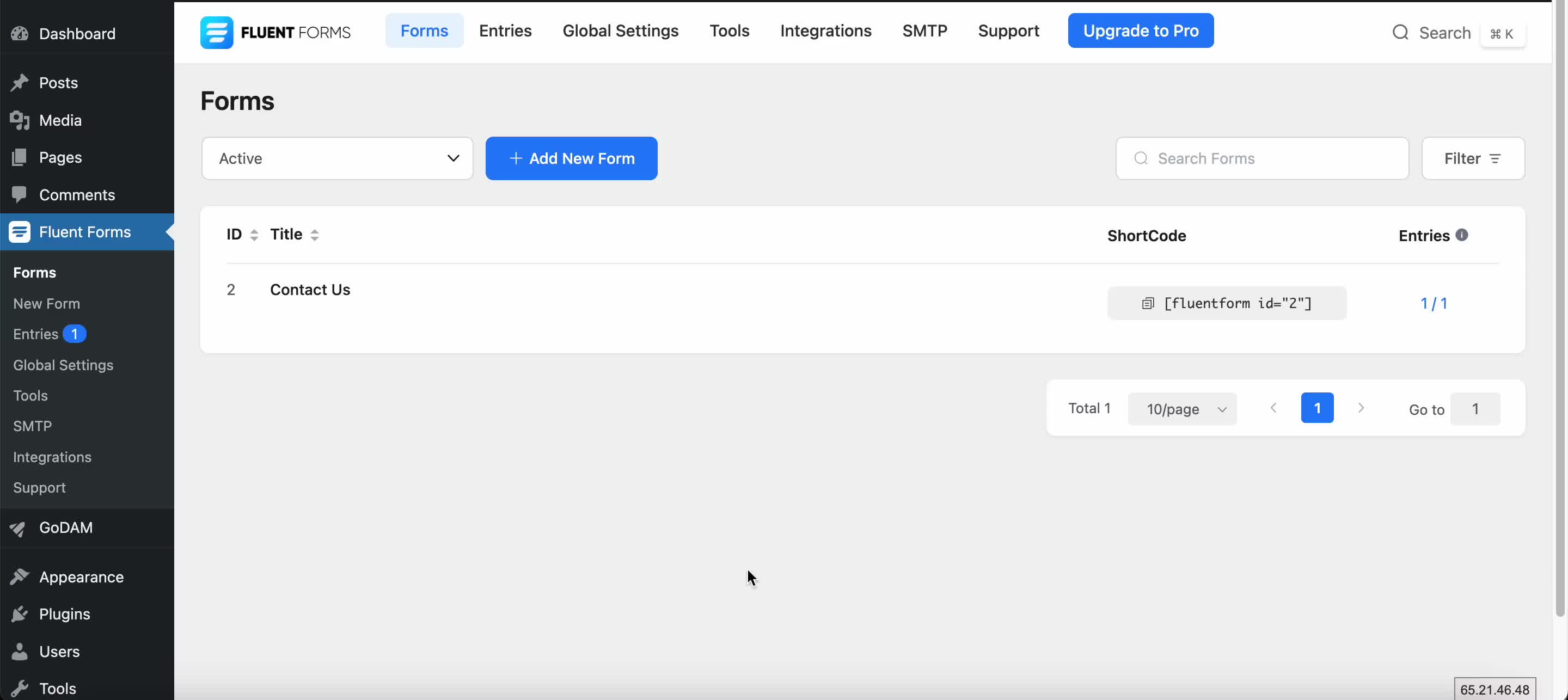Open the Filter options
Image resolution: width=1568 pixels, height=700 pixels.
[1472, 158]
